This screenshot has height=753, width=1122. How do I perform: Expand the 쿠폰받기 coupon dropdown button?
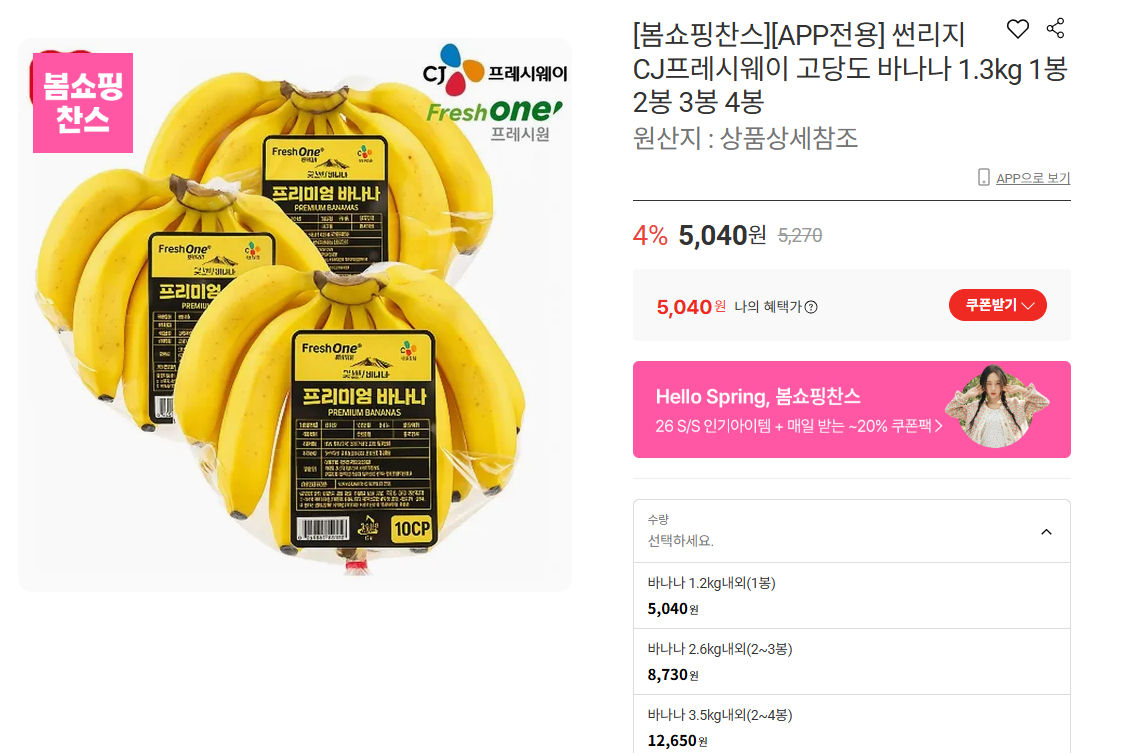pyautogui.click(x=997, y=305)
